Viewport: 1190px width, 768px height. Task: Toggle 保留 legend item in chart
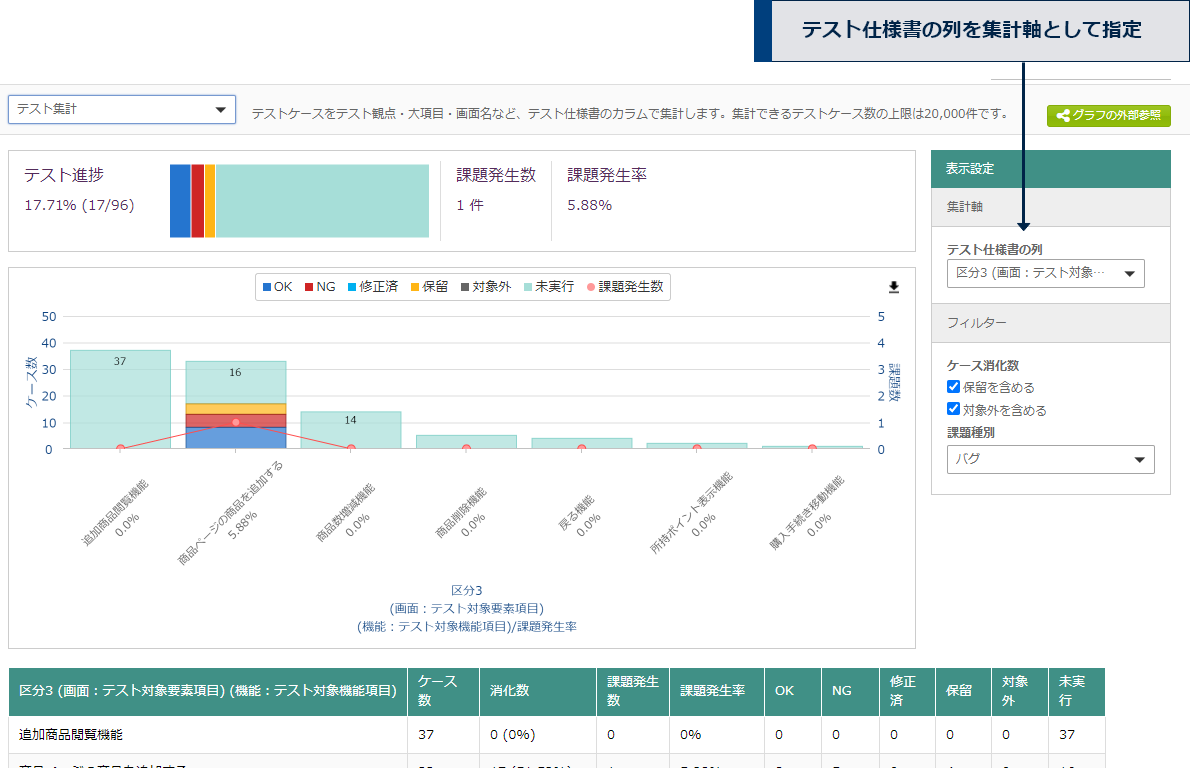pos(429,287)
